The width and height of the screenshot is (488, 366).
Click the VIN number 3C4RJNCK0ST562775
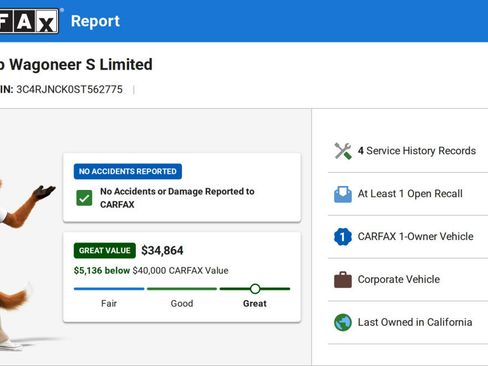click(70, 89)
